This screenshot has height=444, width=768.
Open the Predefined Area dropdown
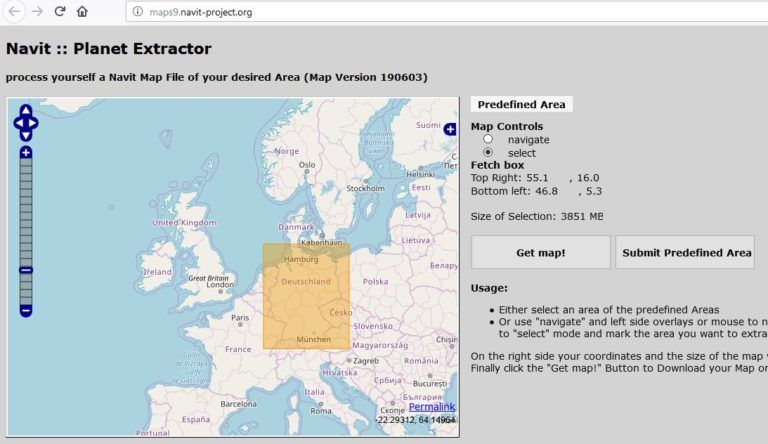pos(522,104)
